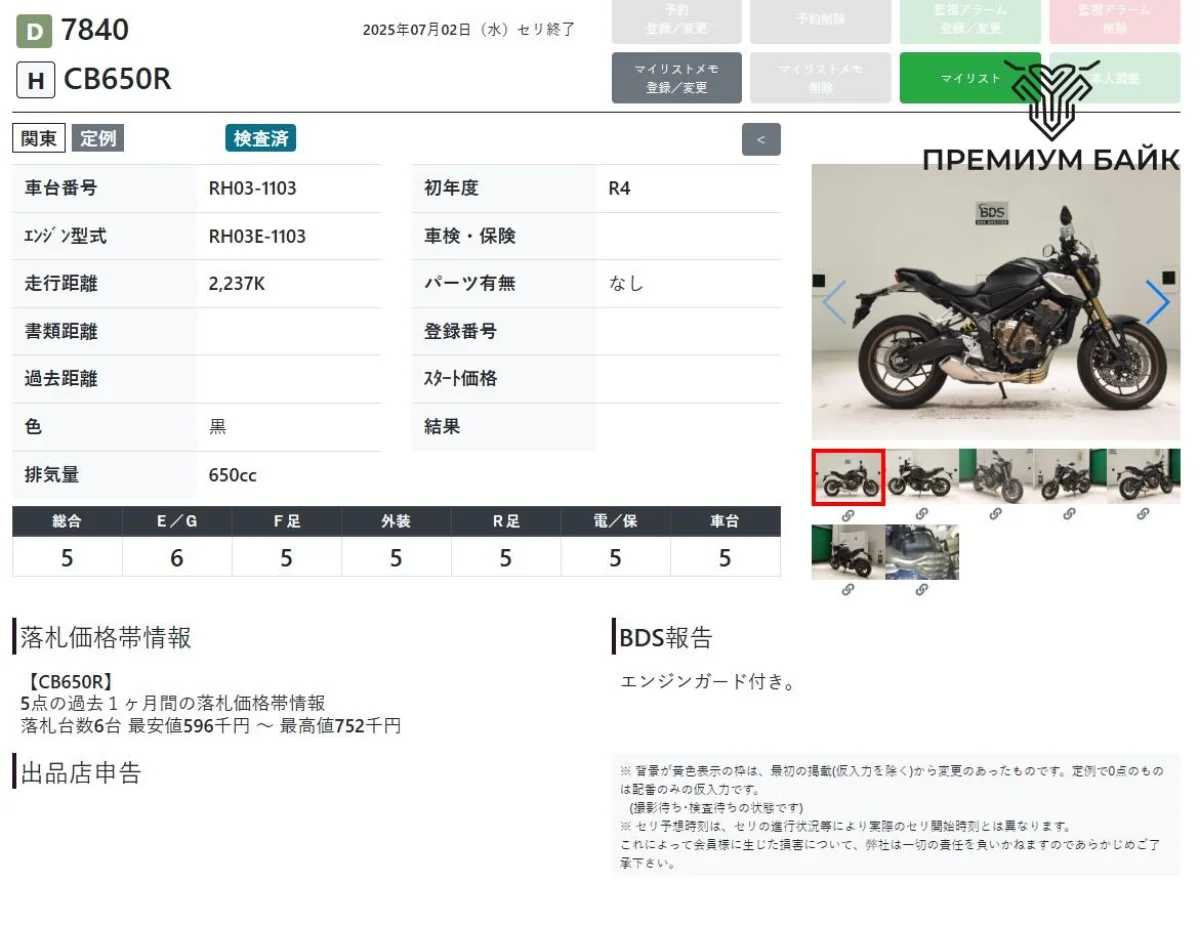Select the exhaust underside thumbnail

(921, 552)
